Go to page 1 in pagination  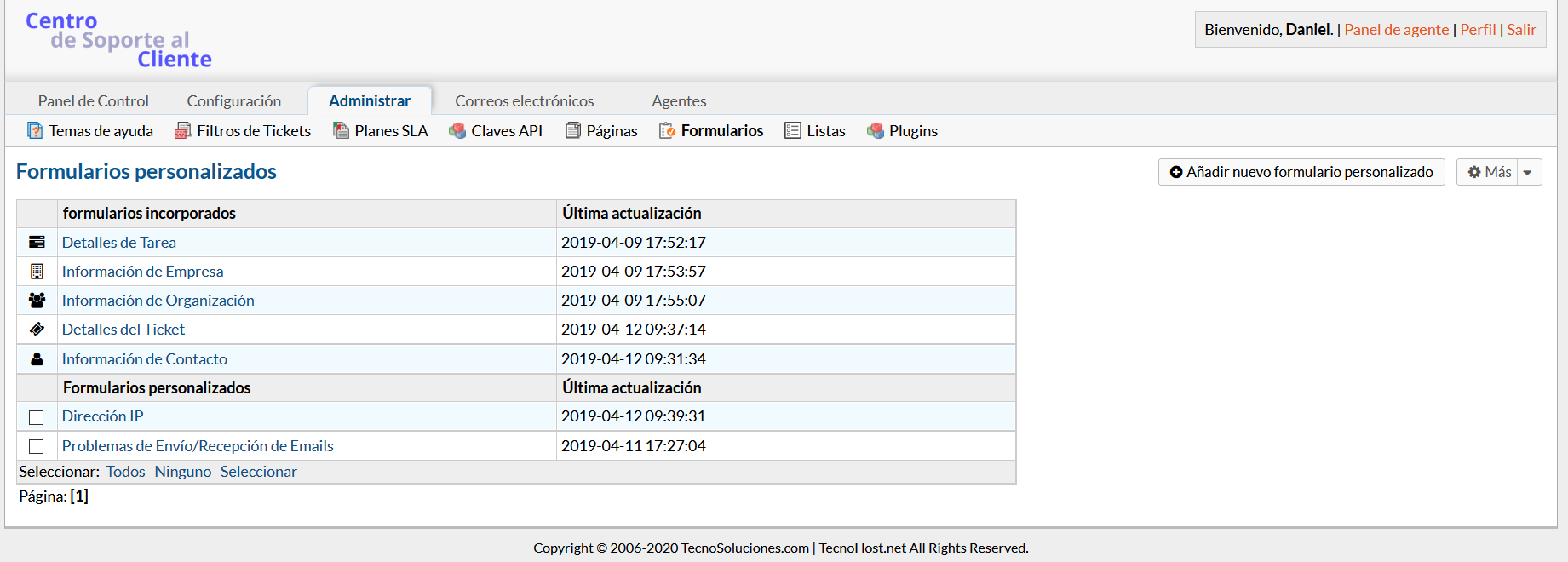pyautogui.click(x=79, y=496)
